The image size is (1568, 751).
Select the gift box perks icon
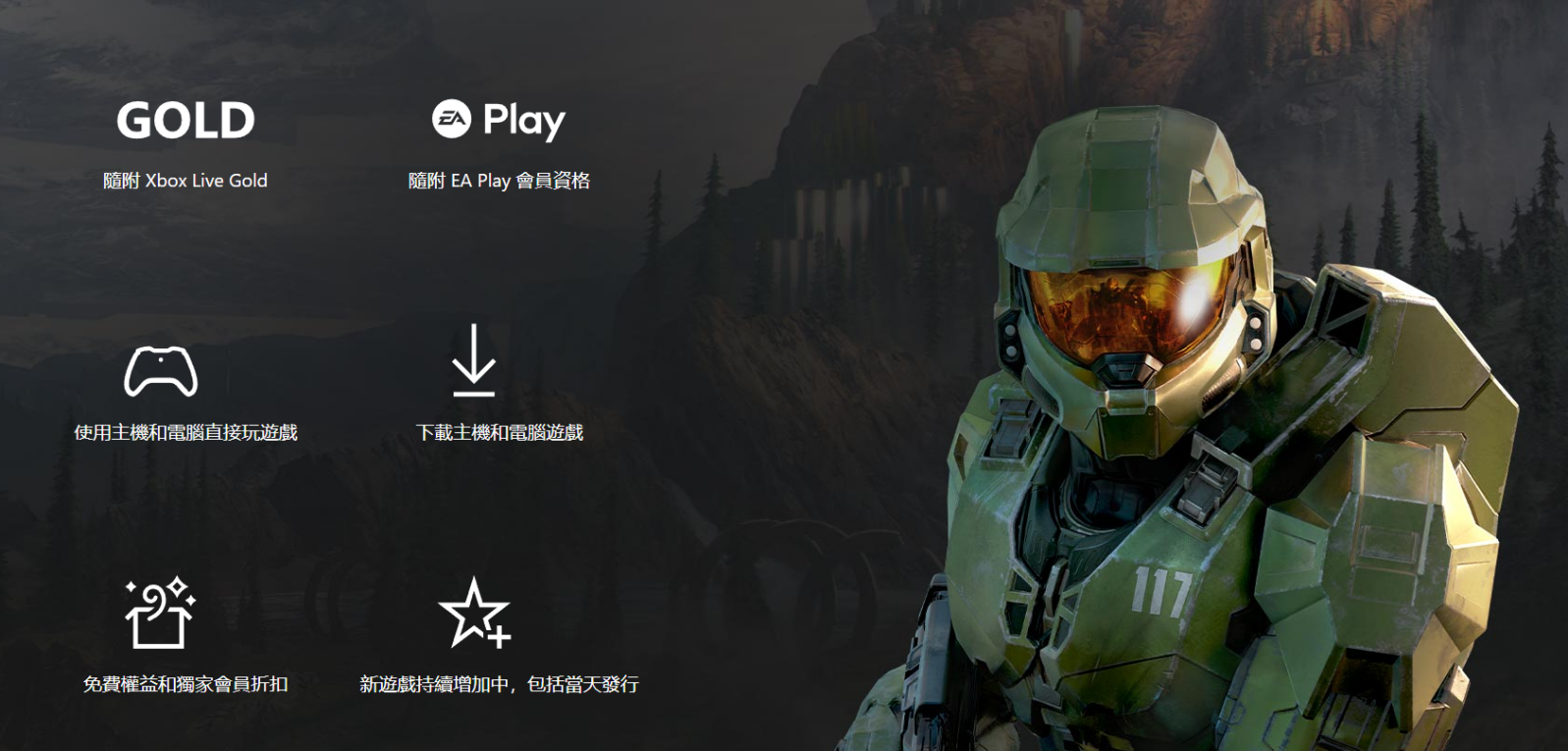[x=160, y=613]
